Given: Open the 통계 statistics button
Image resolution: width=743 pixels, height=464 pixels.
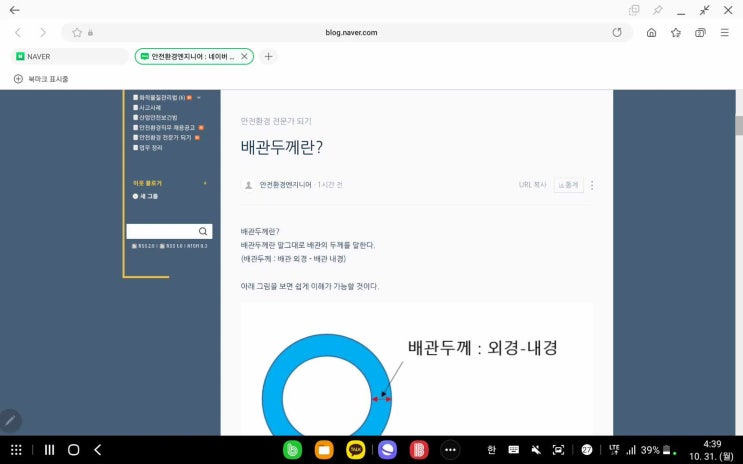Looking at the screenshot, I should coord(569,185).
